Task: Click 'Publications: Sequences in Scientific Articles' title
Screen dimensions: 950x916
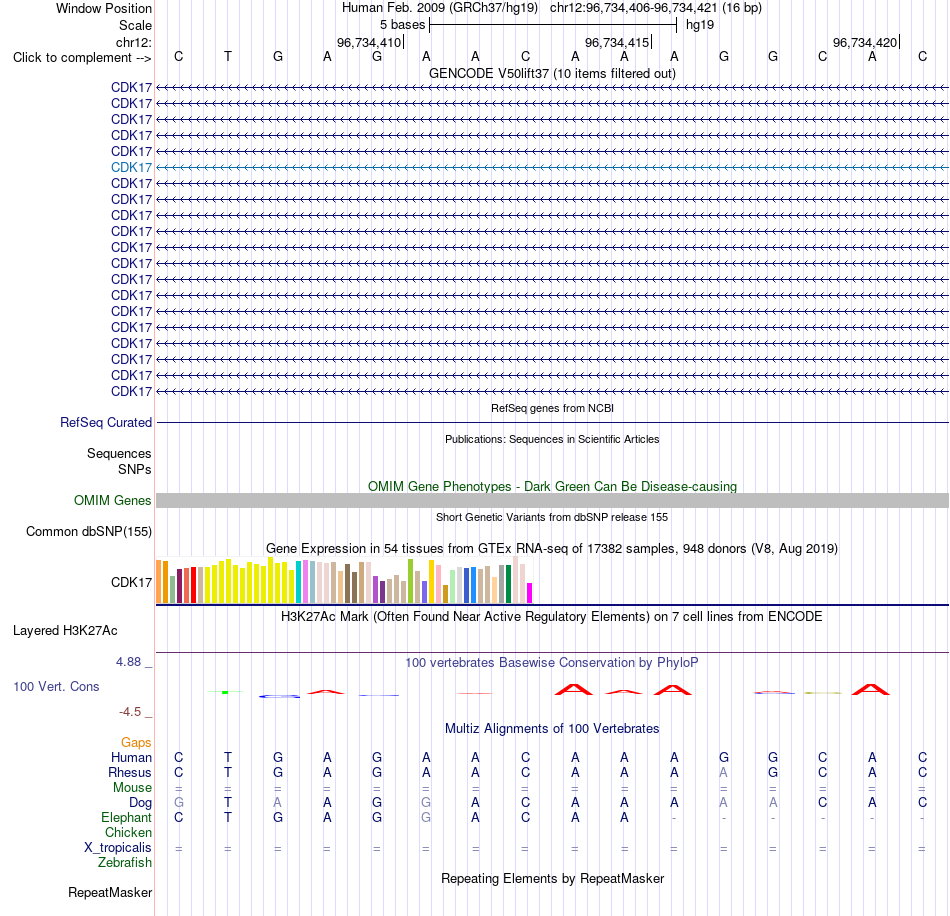Action: pos(552,439)
